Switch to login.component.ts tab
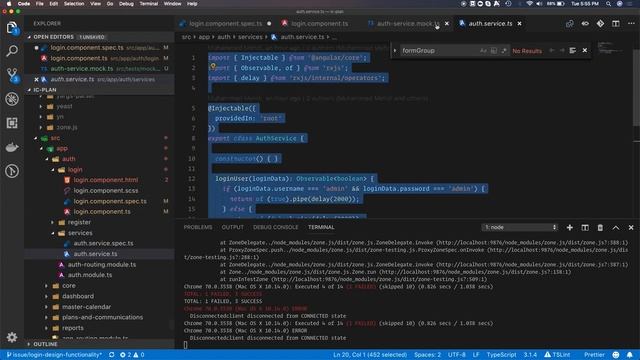This screenshot has width=640, height=360. pos(319,24)
